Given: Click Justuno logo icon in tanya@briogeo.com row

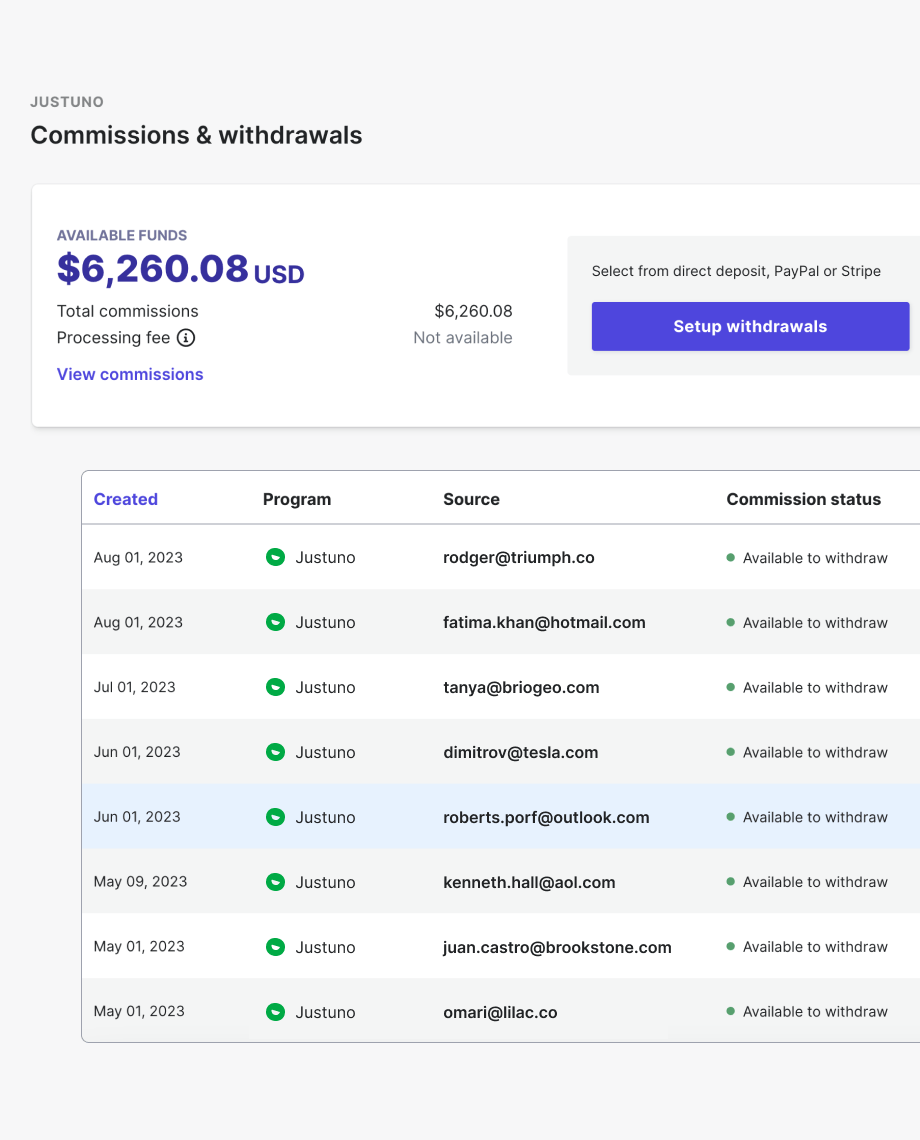Looking at the screenshot, I should click(275, 687).
